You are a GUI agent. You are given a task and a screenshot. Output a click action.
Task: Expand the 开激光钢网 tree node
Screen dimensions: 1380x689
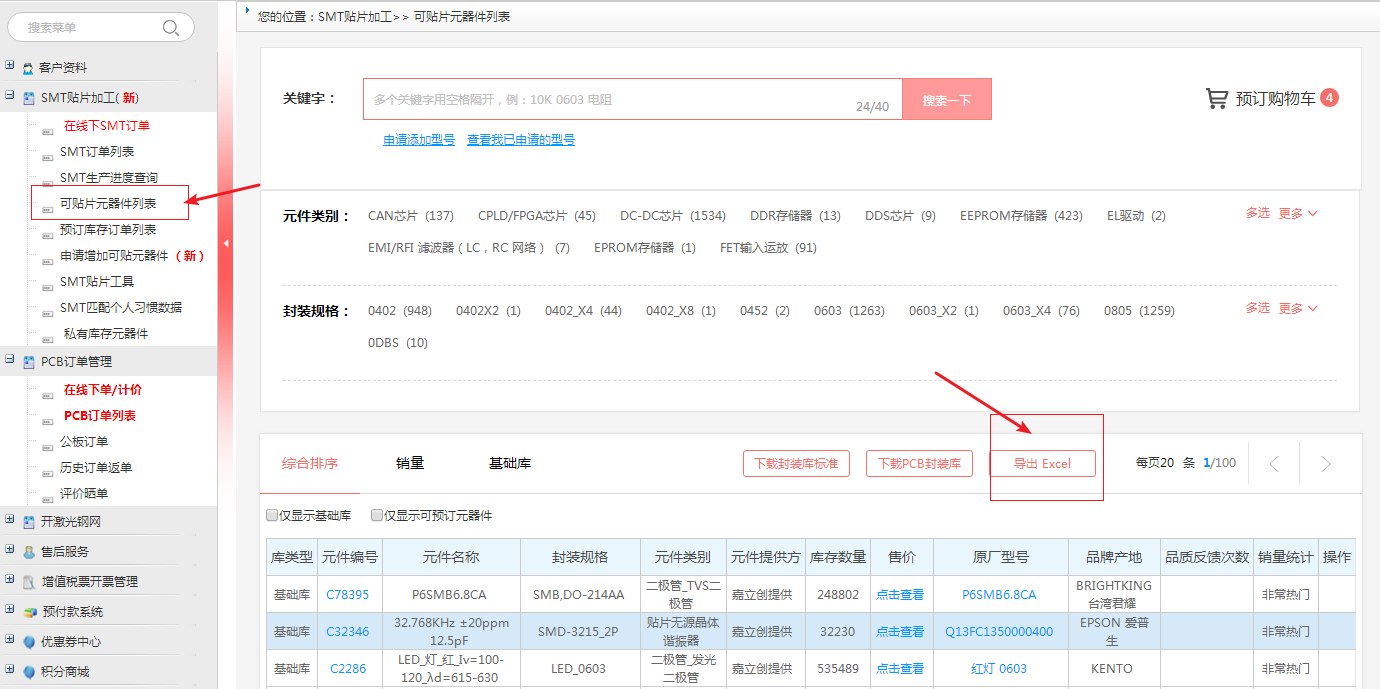[x=9, y=520]
